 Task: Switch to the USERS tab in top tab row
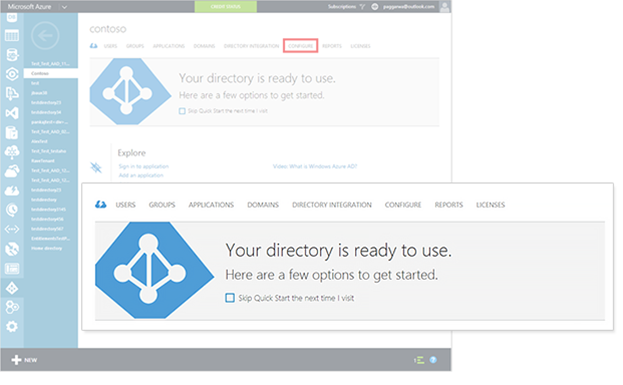[110, 46]
